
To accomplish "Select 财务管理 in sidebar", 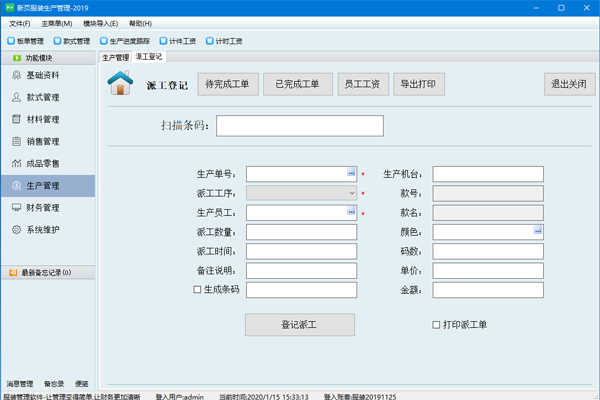I will point(48,208).
